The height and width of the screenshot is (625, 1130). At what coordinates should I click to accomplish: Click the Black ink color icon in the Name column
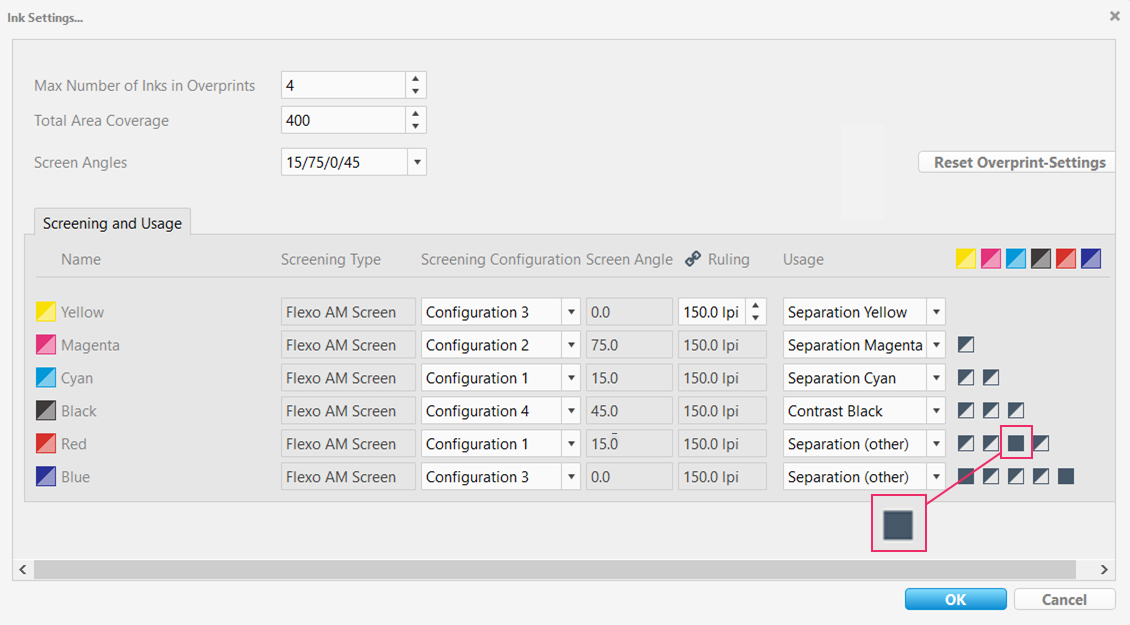click(45, 411)
